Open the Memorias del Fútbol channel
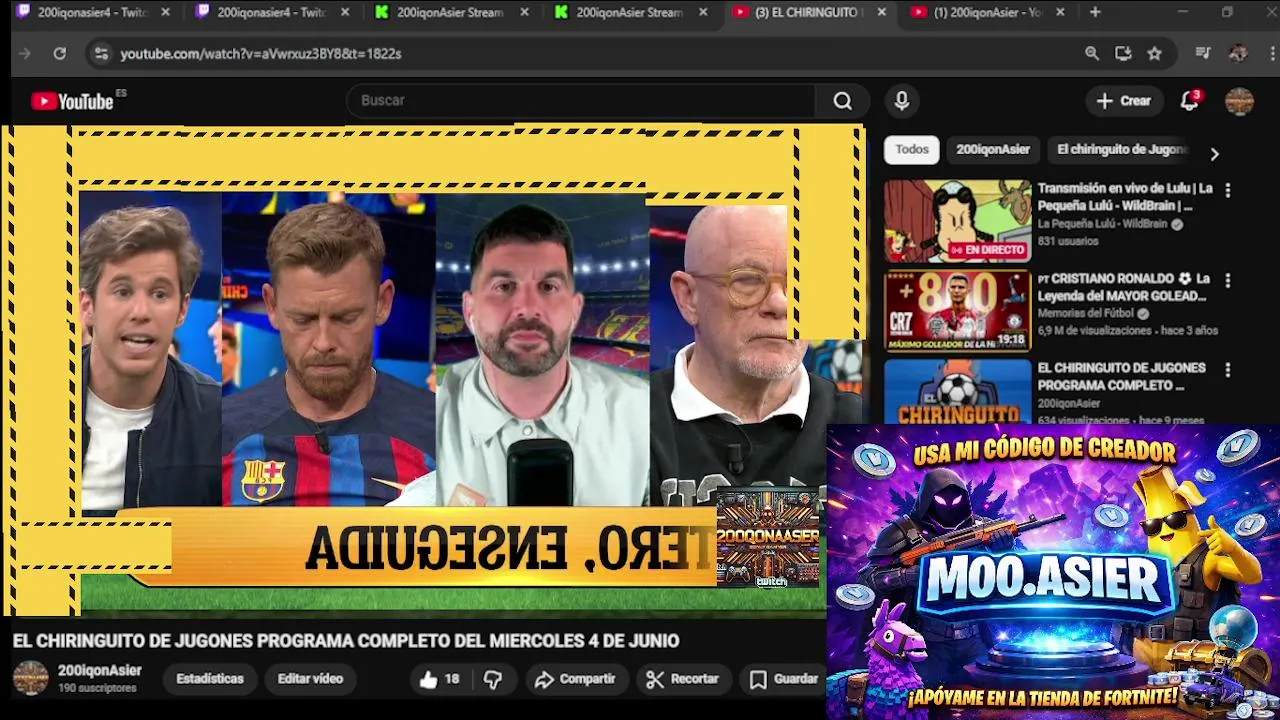The width and height of the screenshot is (1280, 720). (x=1086, y=313)
